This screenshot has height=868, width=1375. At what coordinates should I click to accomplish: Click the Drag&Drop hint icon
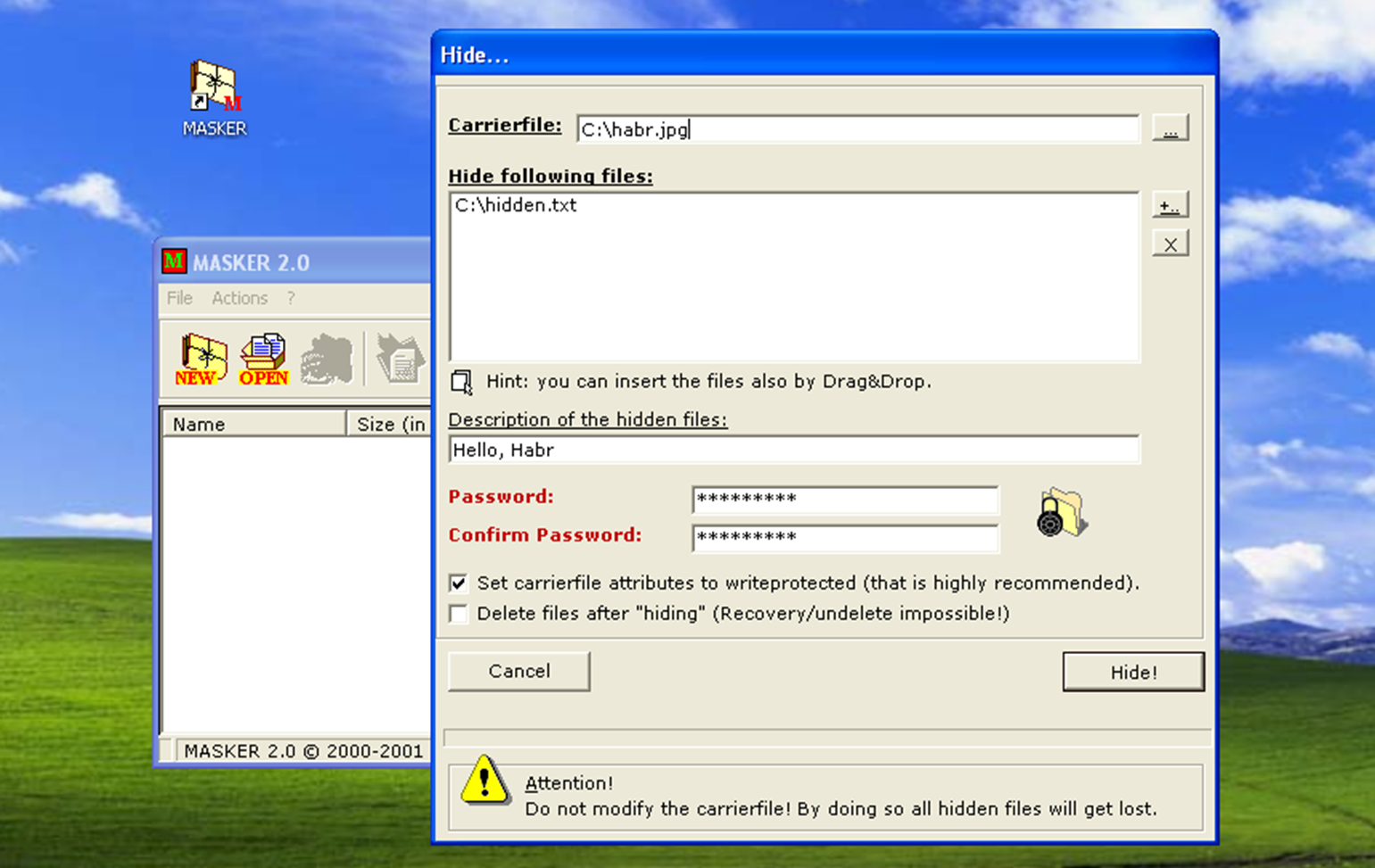461,383
